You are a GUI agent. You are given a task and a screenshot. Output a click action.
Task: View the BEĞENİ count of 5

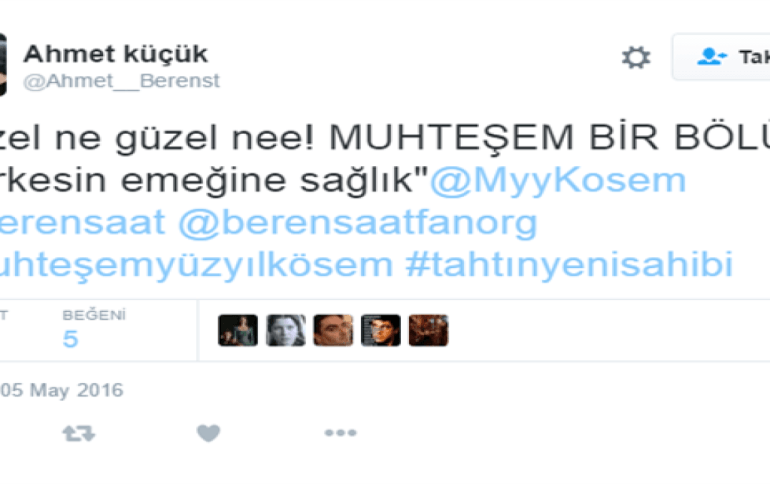click(70, 339)
